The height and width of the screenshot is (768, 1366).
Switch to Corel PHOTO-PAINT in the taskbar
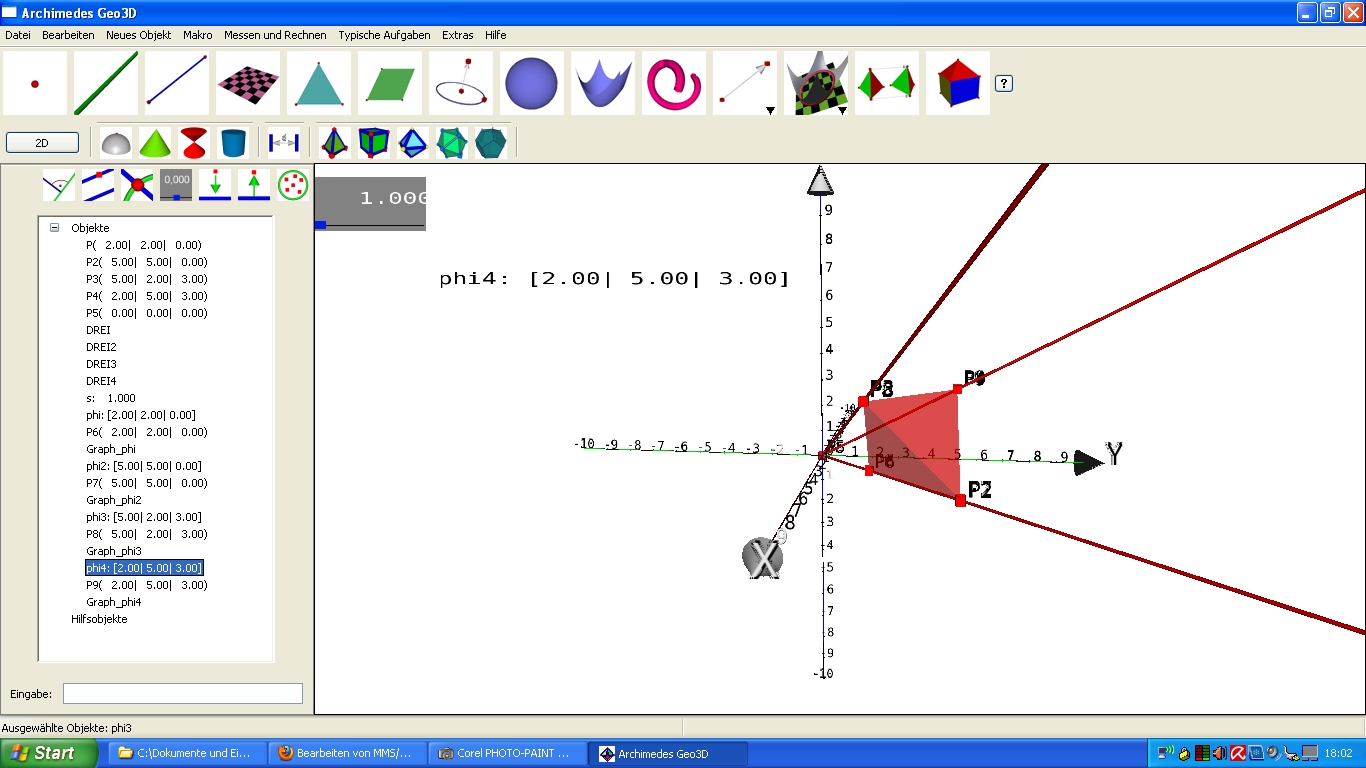pos(507,753)
